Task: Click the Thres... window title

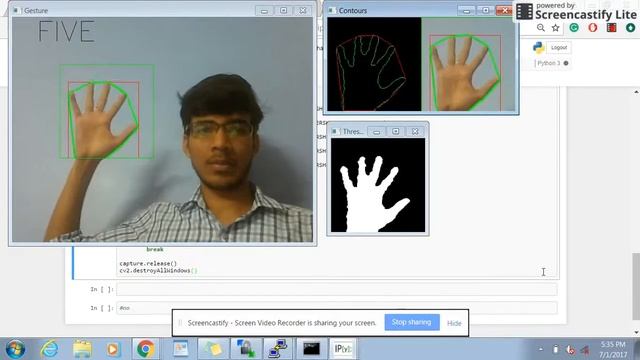Action: tap(353, 131)
